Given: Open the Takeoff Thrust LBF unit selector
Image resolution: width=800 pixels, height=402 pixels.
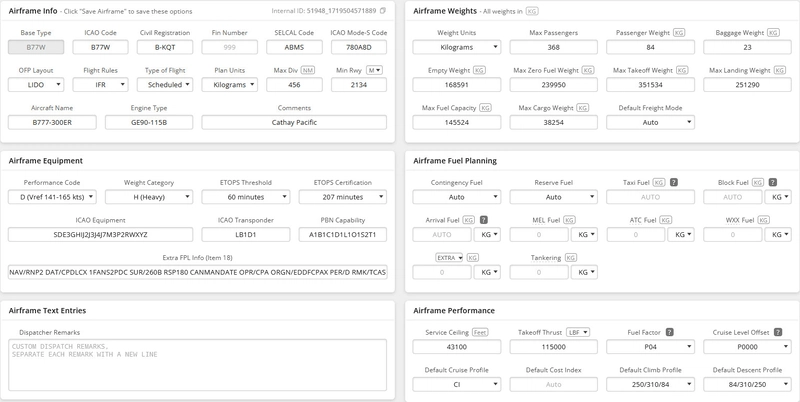Looking at the screenshot, I should [578, 332].
